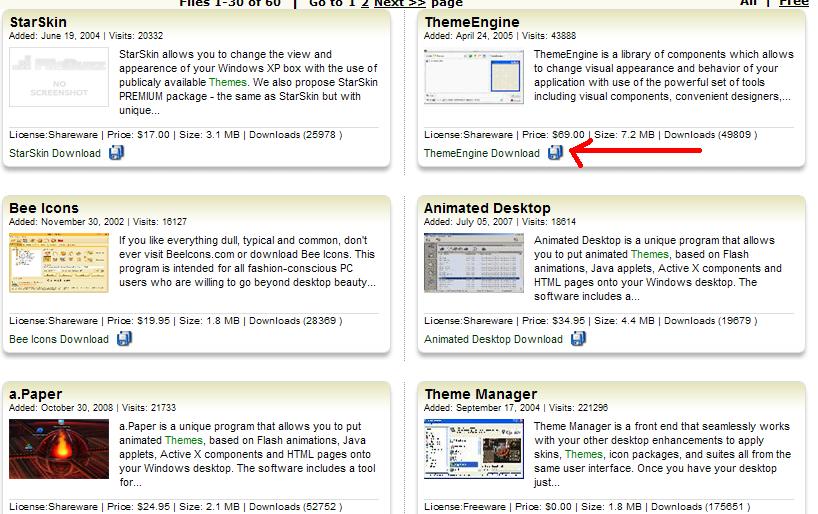The width and height of the screenshot is (818, 514).
Task: Follow the green Themes link in Animated Desktop description
Action: point(649,254)
